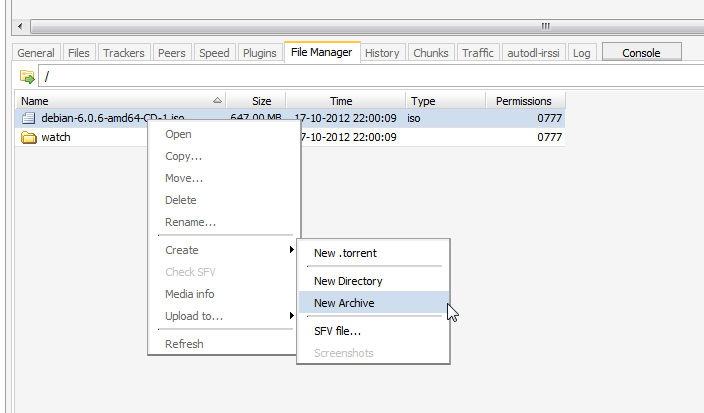Click the Console button
The height and width of the screenshot is (413, 704).
pyautogui.click(x=642, y=52)
